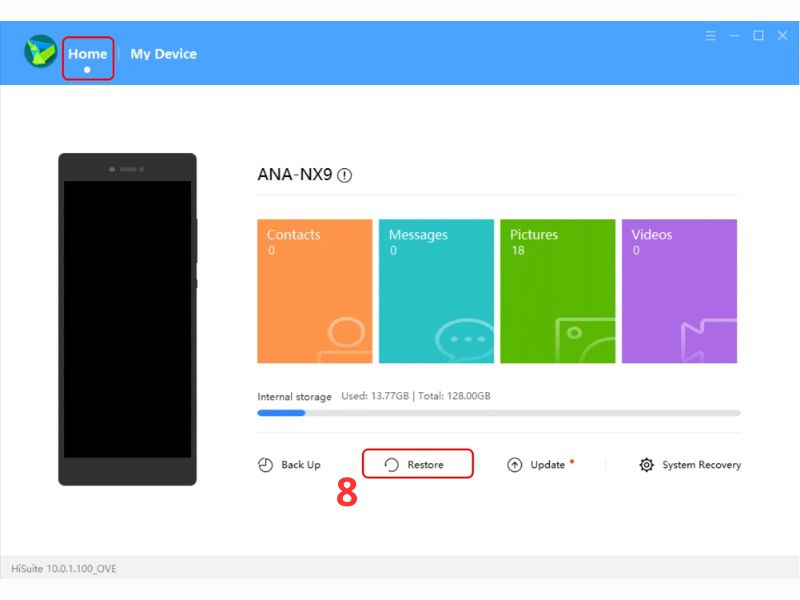Click HiSuite 10.0.1.100_OVE version text
This screenshot has height=600, width=800.
click(64, 568)
